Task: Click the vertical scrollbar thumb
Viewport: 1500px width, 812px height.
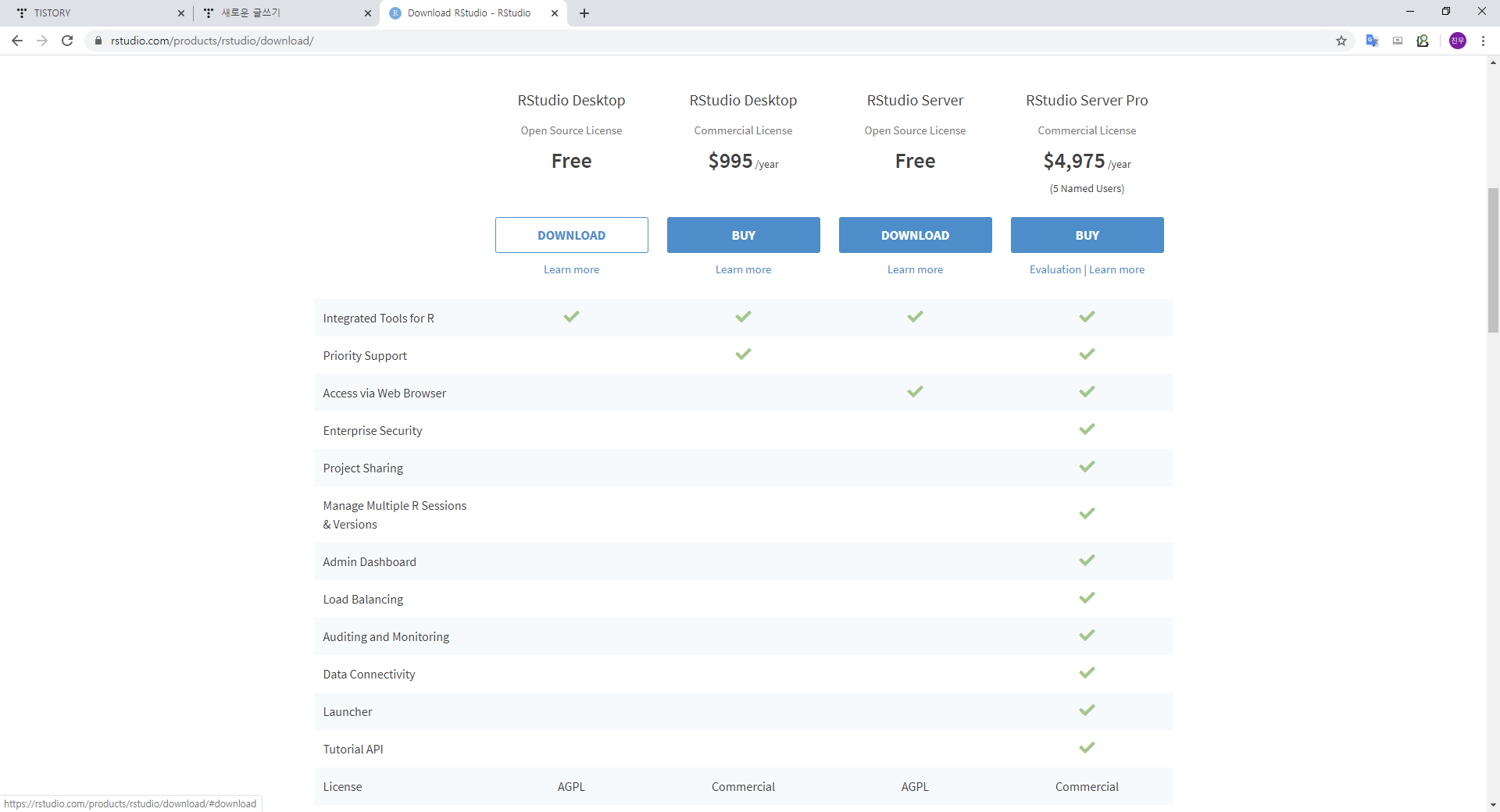Action: tap(1493, 260)
